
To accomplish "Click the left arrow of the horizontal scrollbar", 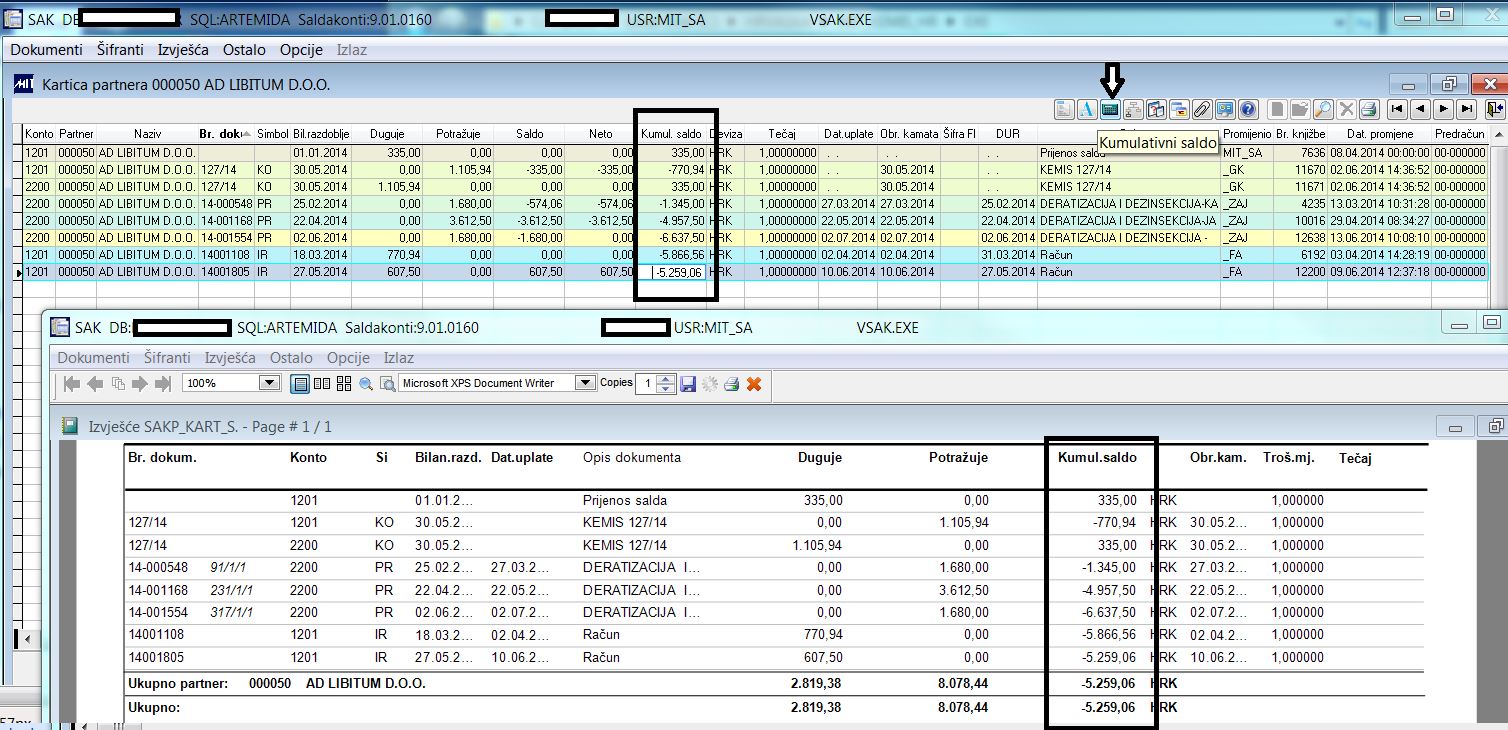I will point(27,638).
